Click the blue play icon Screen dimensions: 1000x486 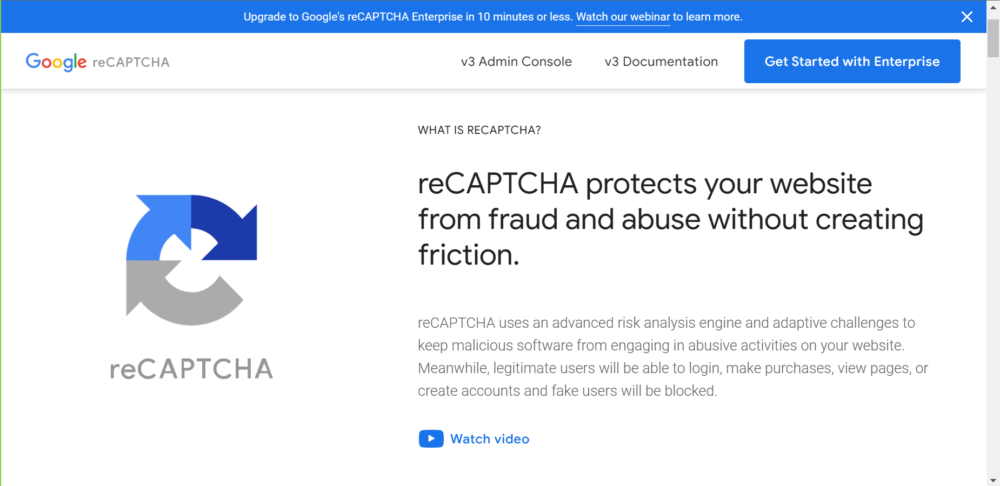[431, 439]
